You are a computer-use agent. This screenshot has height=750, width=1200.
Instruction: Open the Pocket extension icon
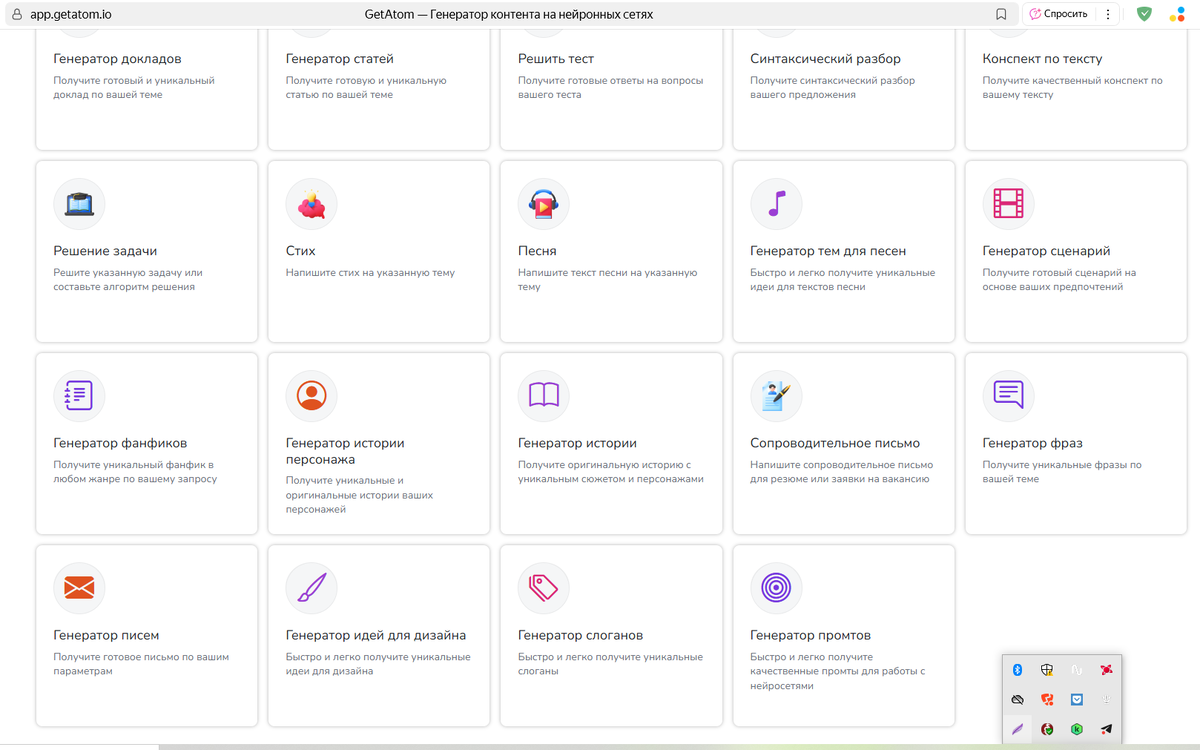click(x=1077, y=699)
